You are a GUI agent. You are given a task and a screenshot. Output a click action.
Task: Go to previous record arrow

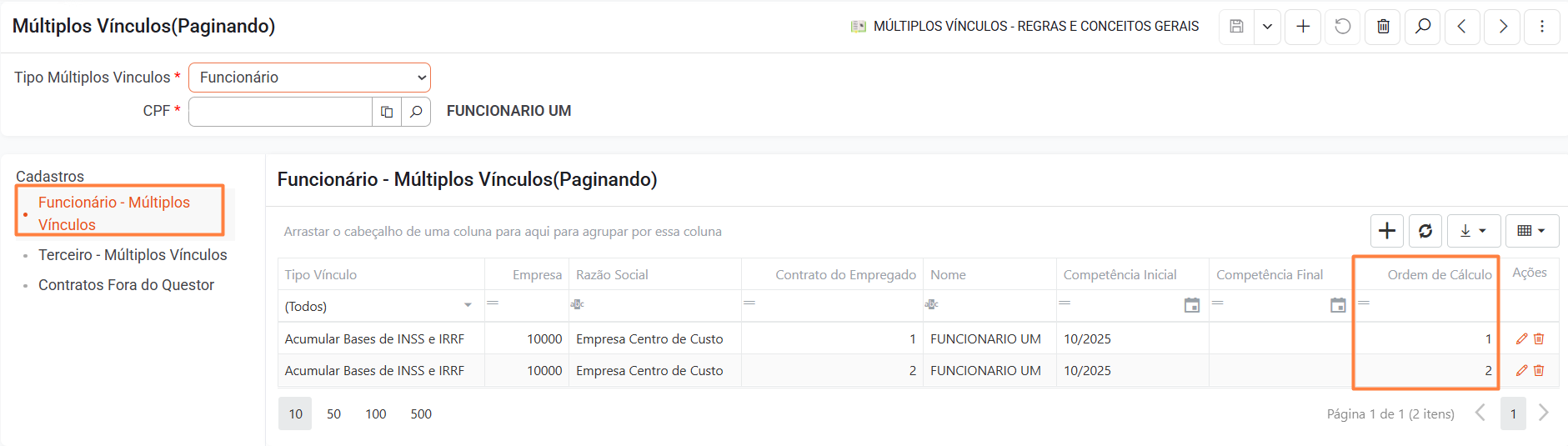point(1462,27)
